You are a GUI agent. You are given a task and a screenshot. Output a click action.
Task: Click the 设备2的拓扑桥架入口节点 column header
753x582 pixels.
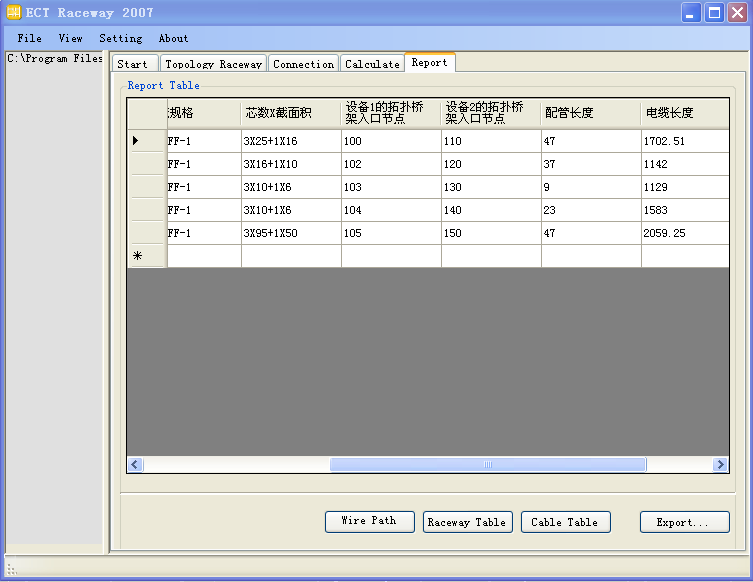pyautogui.click(x=491, y=113)
